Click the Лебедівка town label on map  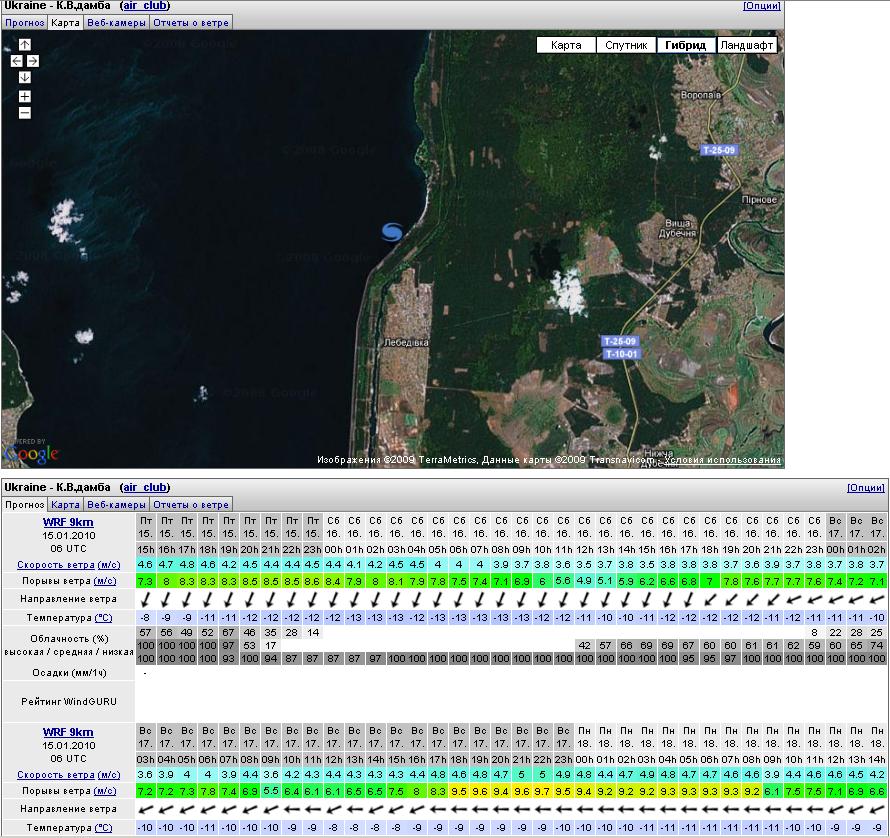406,342
